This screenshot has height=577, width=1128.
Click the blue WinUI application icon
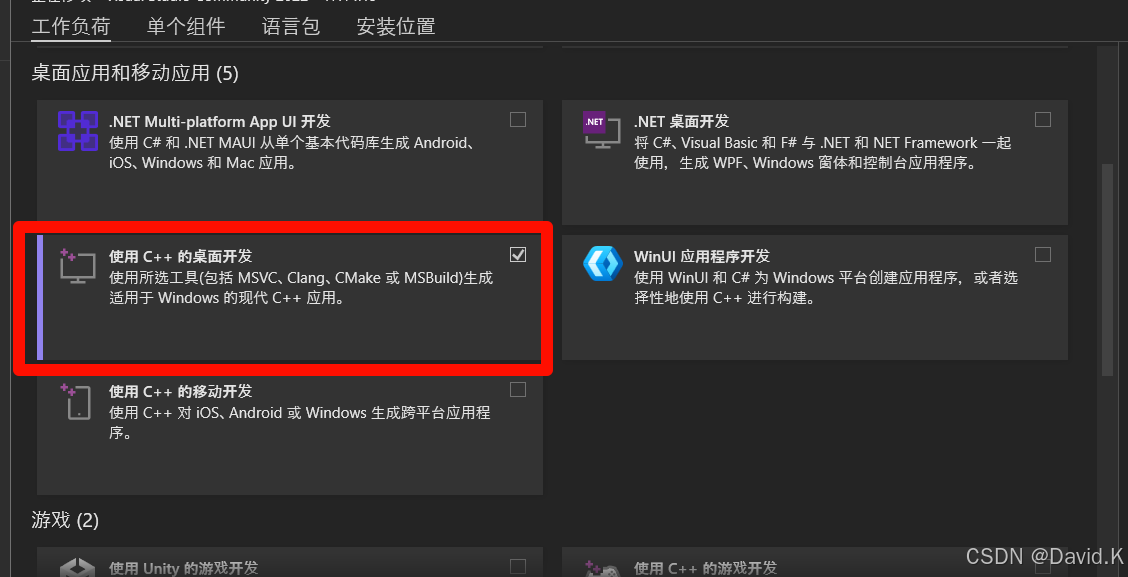601,263
